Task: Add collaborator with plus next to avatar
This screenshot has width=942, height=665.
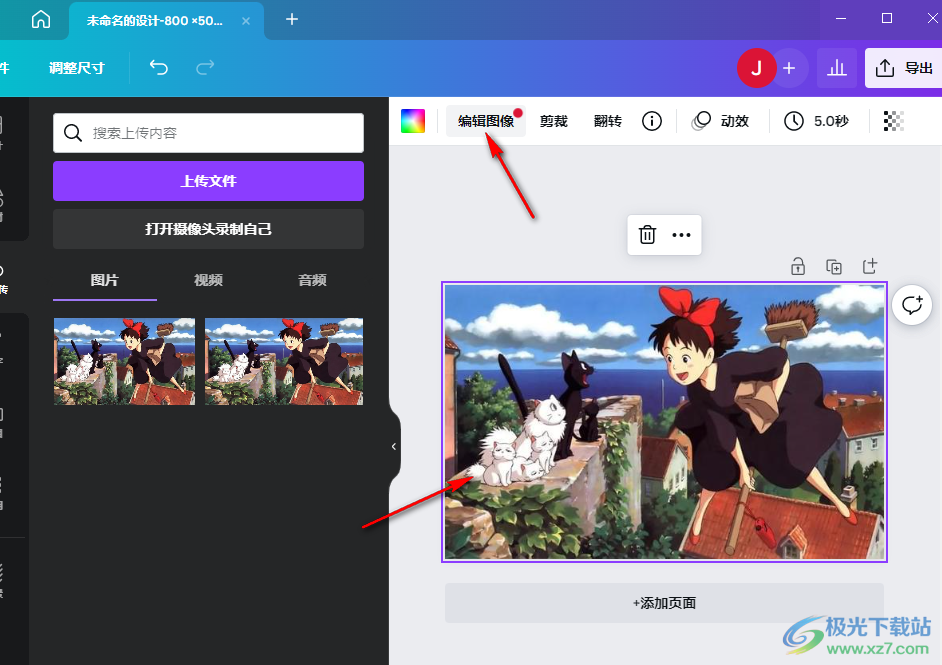Action: click(789, 68)
